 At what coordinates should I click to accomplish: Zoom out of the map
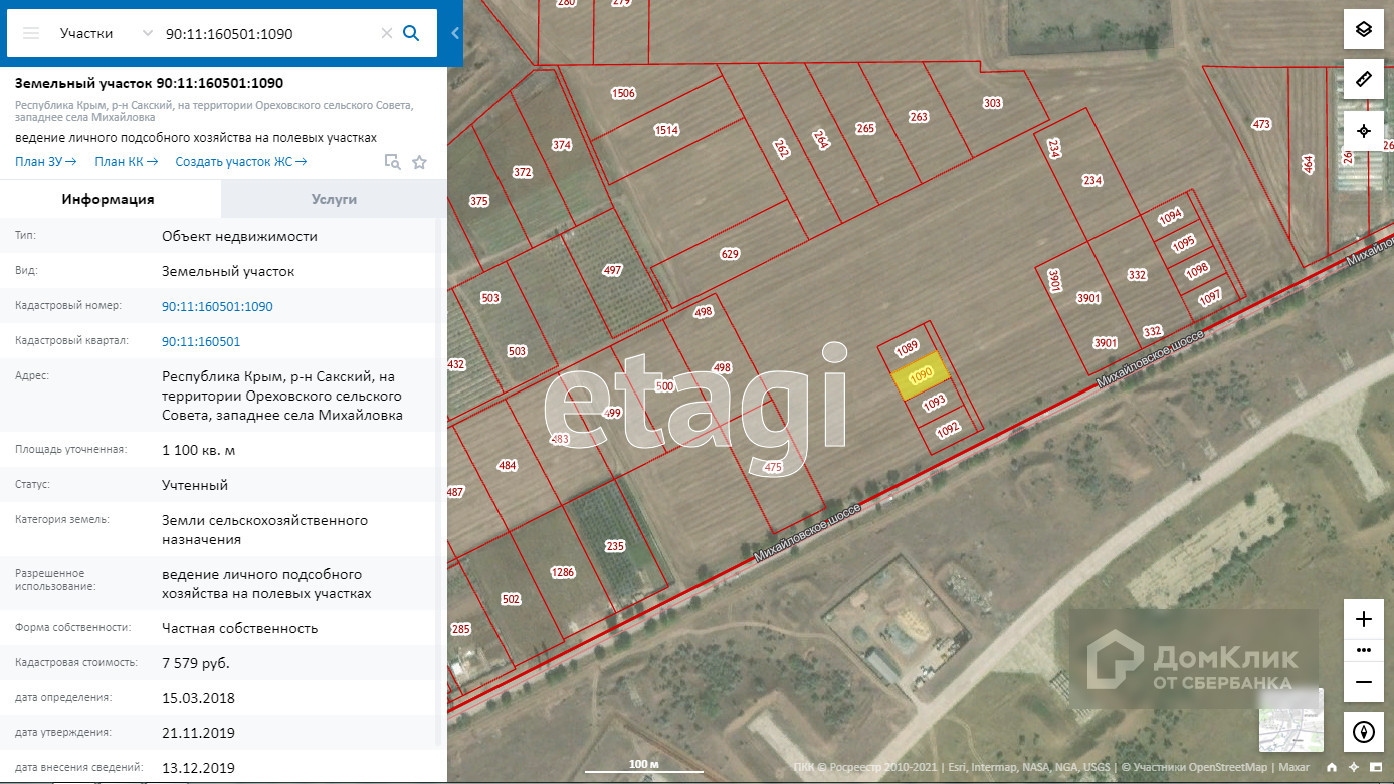pyautogui.click(x=1363, y=682)
